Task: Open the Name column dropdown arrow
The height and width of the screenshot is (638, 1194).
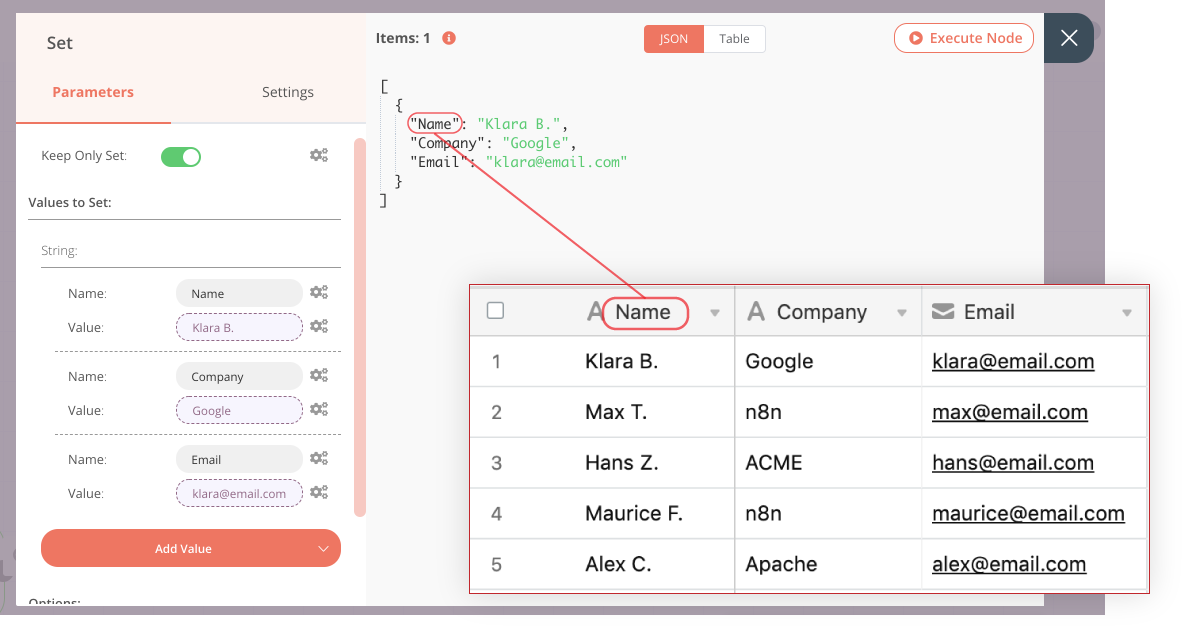Action: (x=715, y=313)
